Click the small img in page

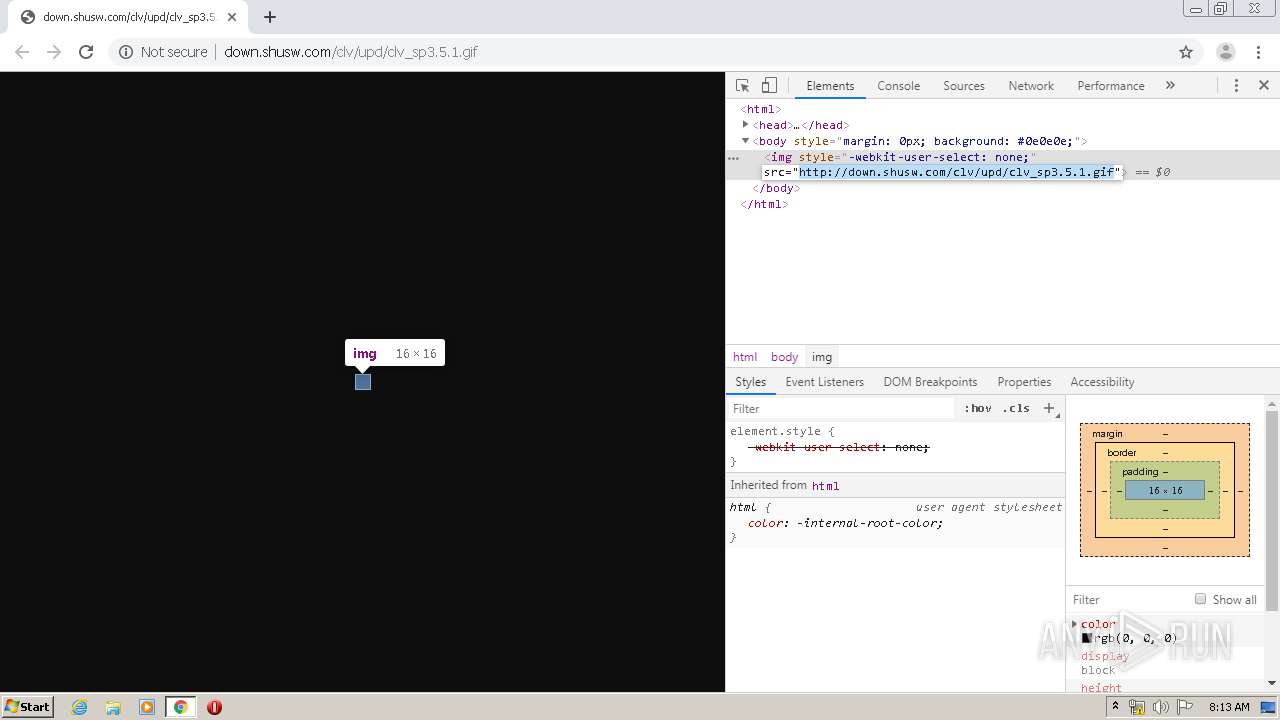click(363, 382)
